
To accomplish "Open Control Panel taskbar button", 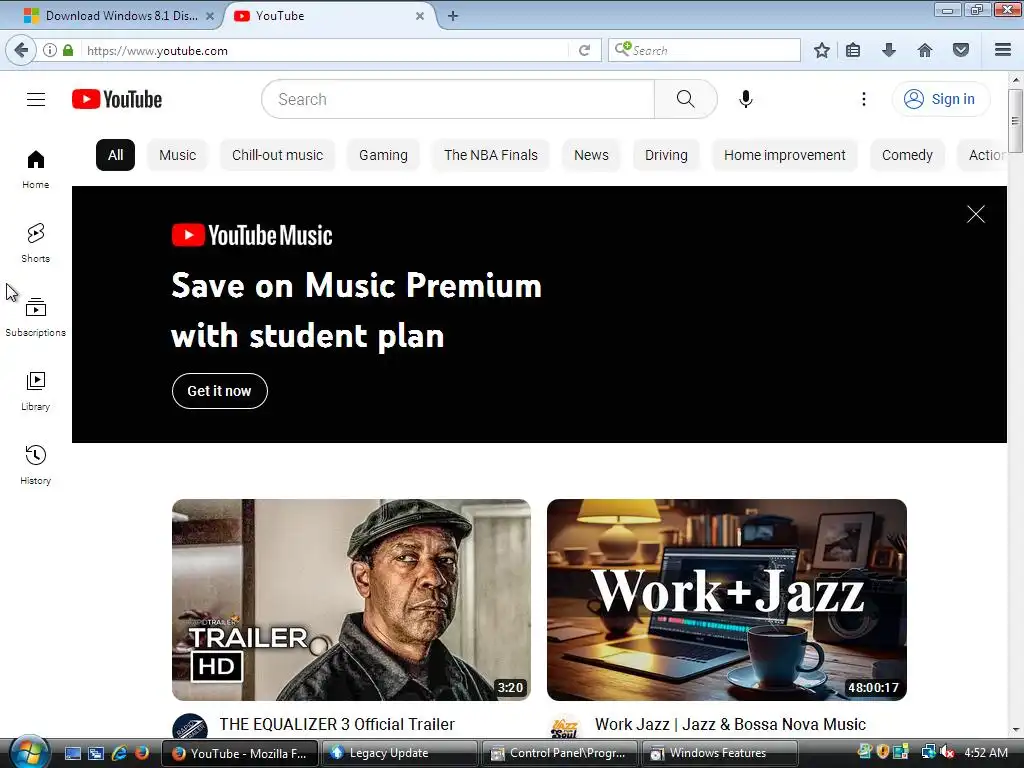I will 560,753.
